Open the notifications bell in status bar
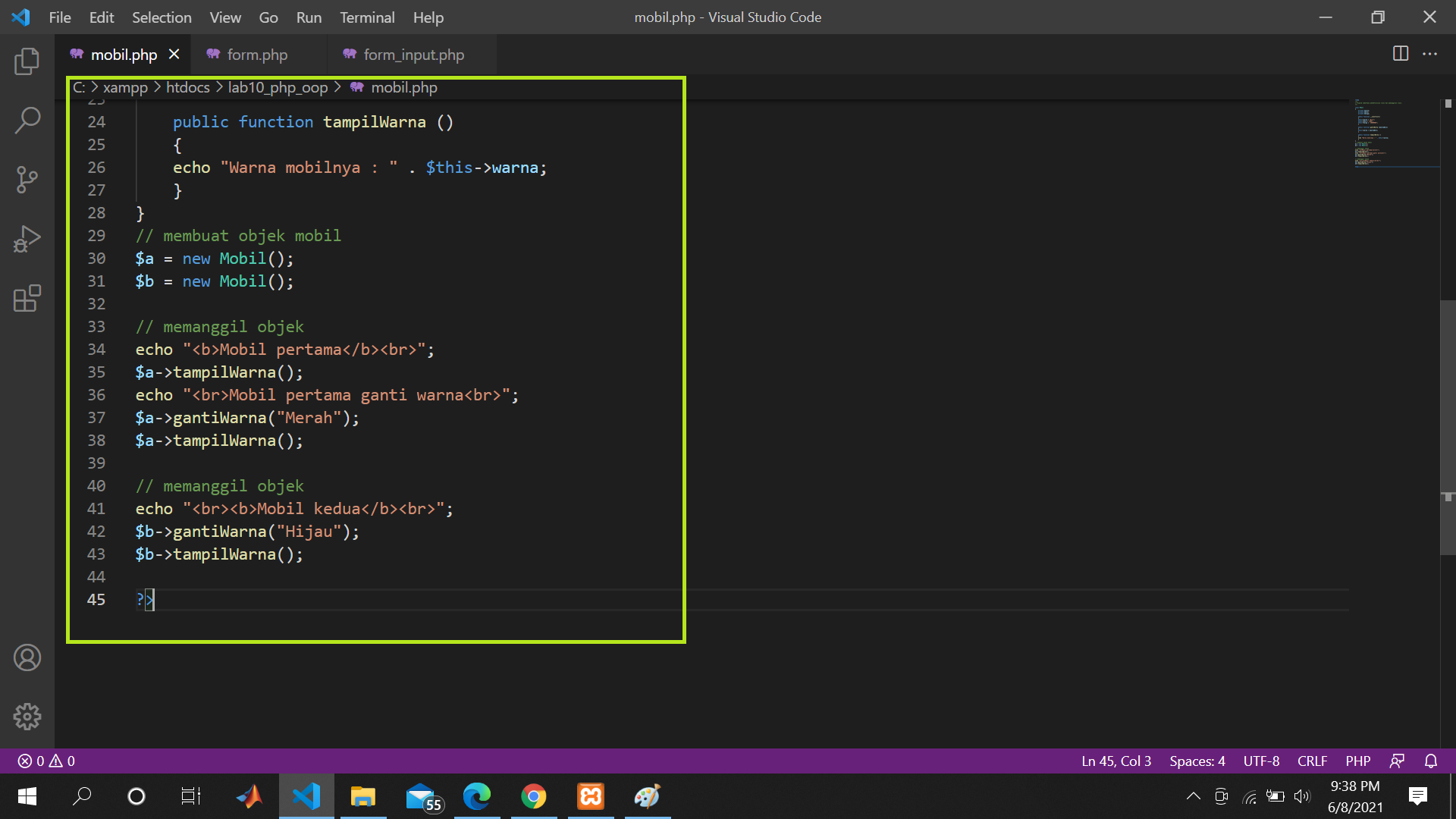 [1430, 761]
